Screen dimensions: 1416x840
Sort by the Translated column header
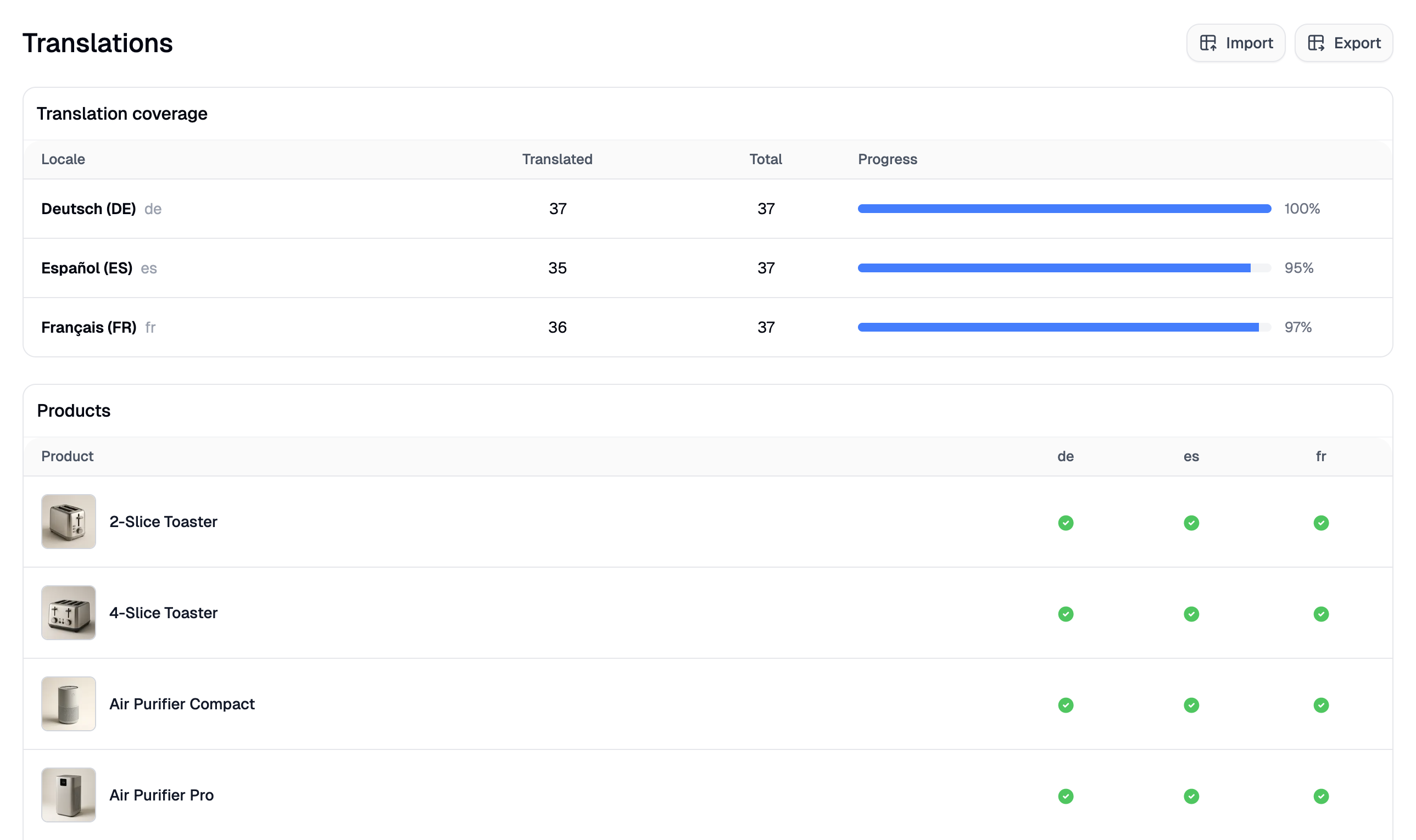pyautogui.click(x=557, y=159)
